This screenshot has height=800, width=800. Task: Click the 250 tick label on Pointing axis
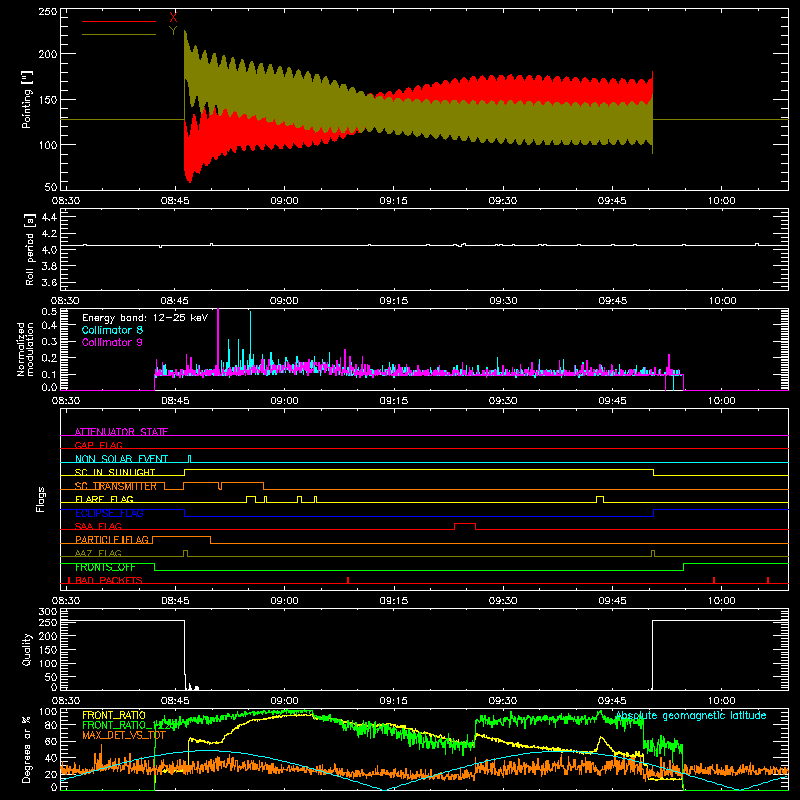click(x=47, y=12)
